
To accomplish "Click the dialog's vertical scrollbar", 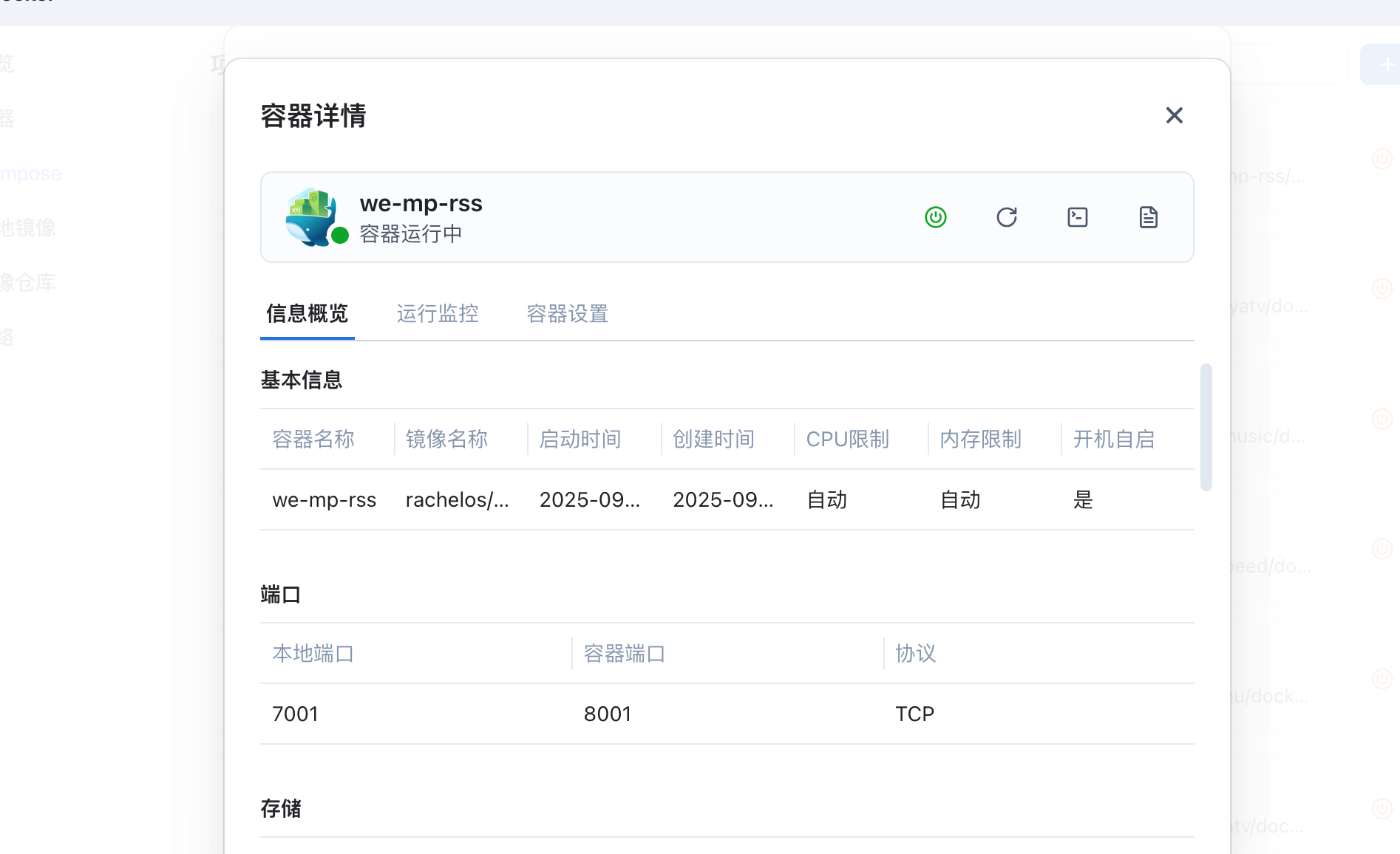I will (1206, 427).
